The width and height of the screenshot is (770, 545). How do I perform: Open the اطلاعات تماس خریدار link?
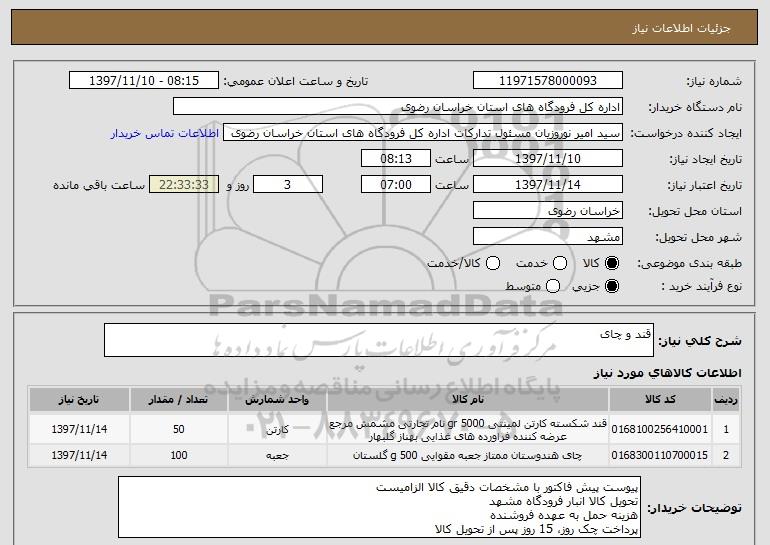(x=165, y=133)
